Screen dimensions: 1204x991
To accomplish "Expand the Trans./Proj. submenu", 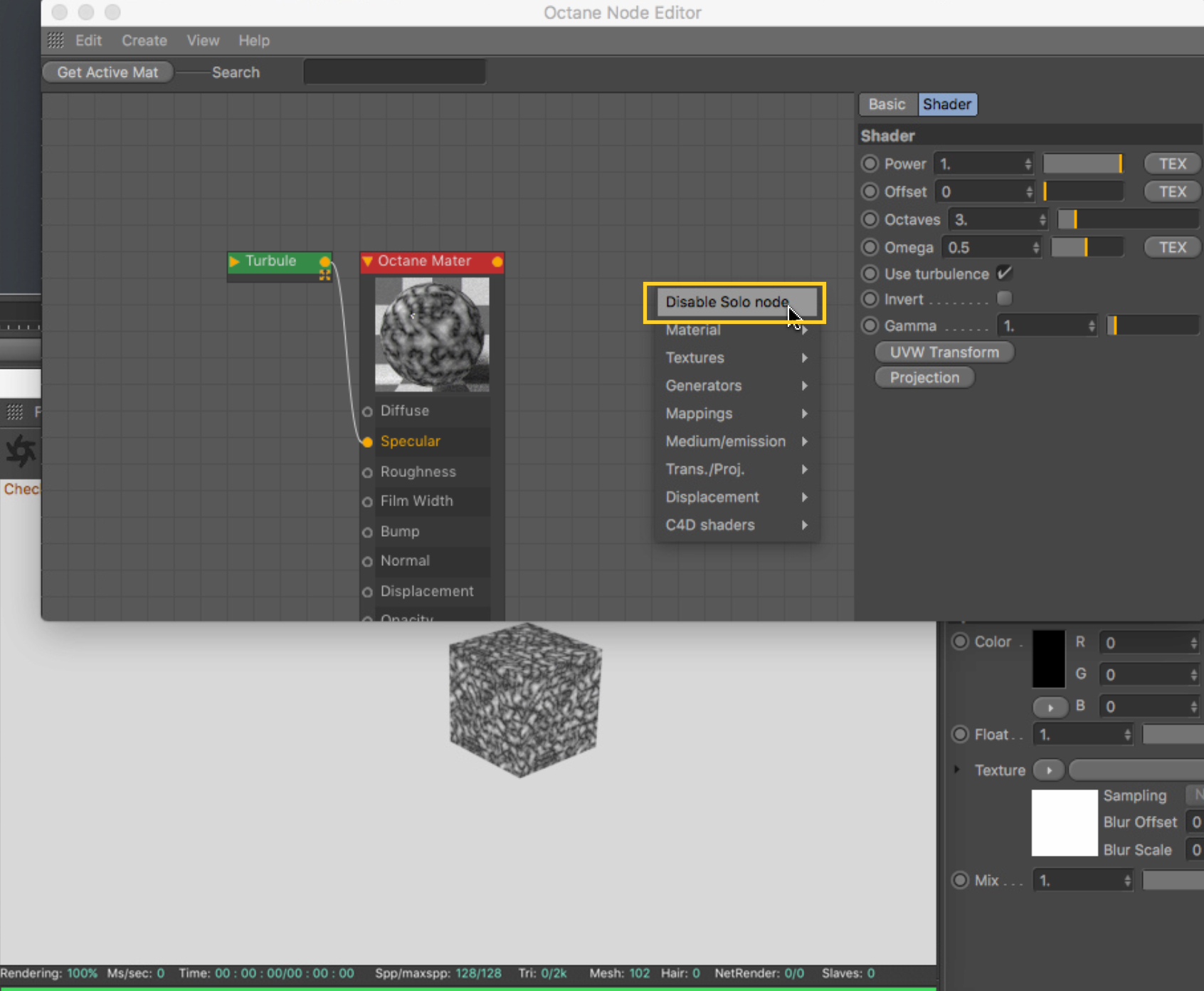I will [x=736, y=468].
